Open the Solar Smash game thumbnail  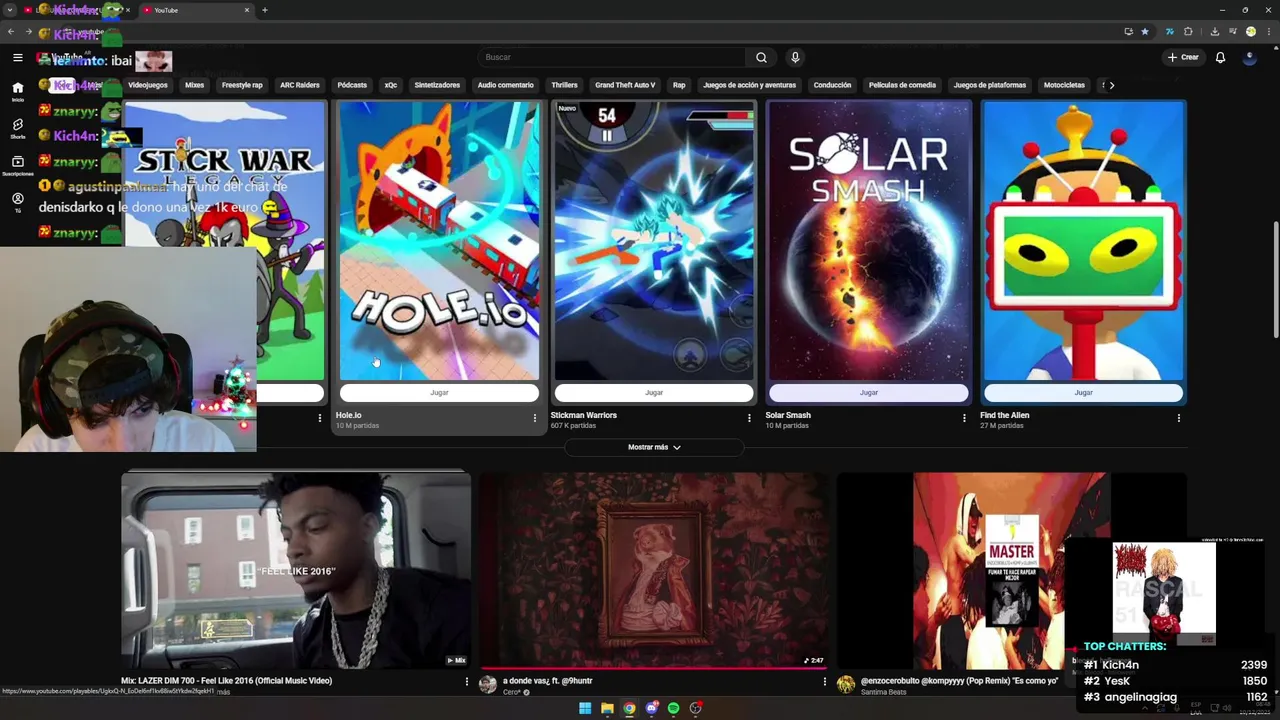pyautogui.click(x=869, y=240)
